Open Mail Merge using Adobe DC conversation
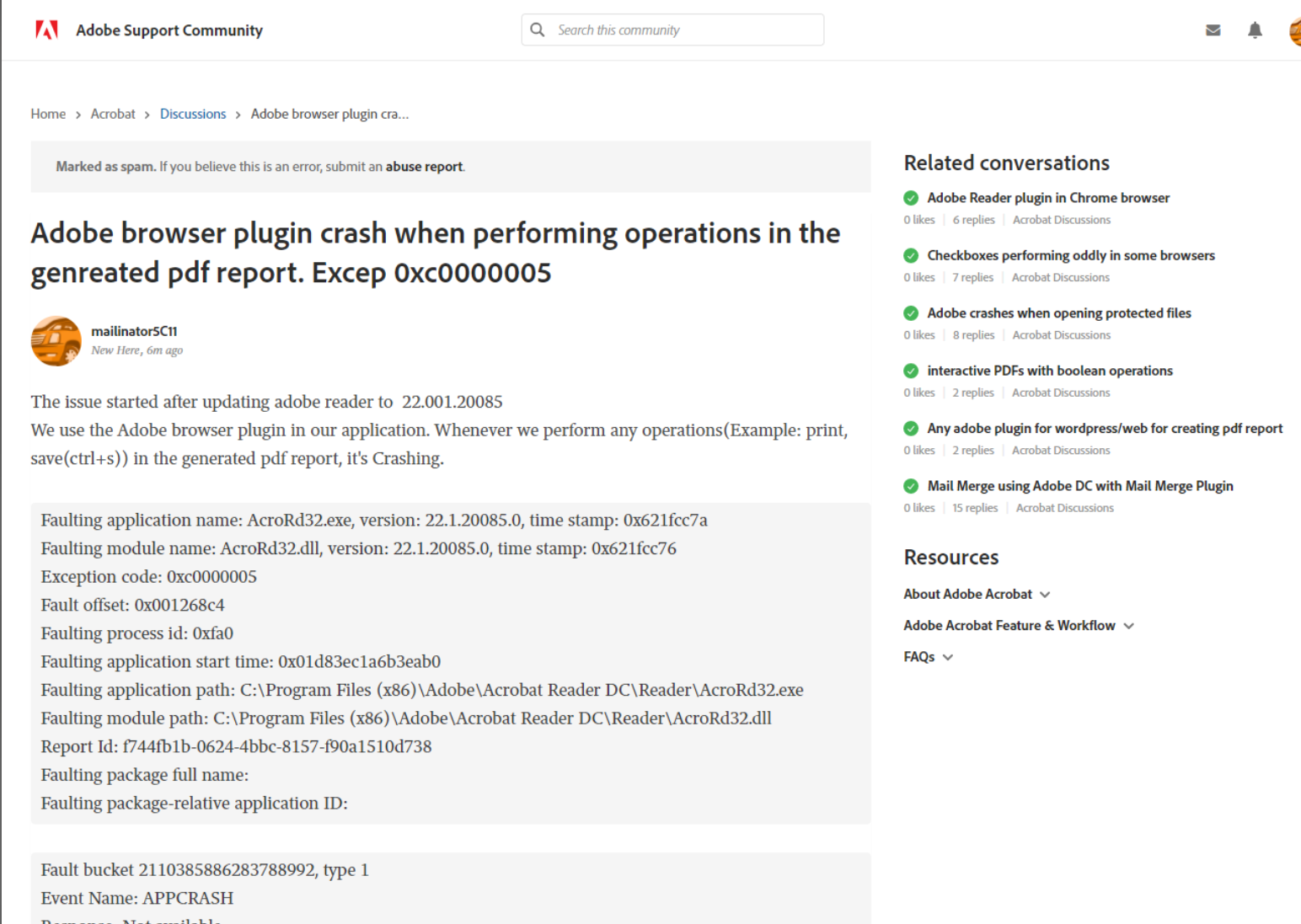1301x924 pixels. [x=1080, y=486]
